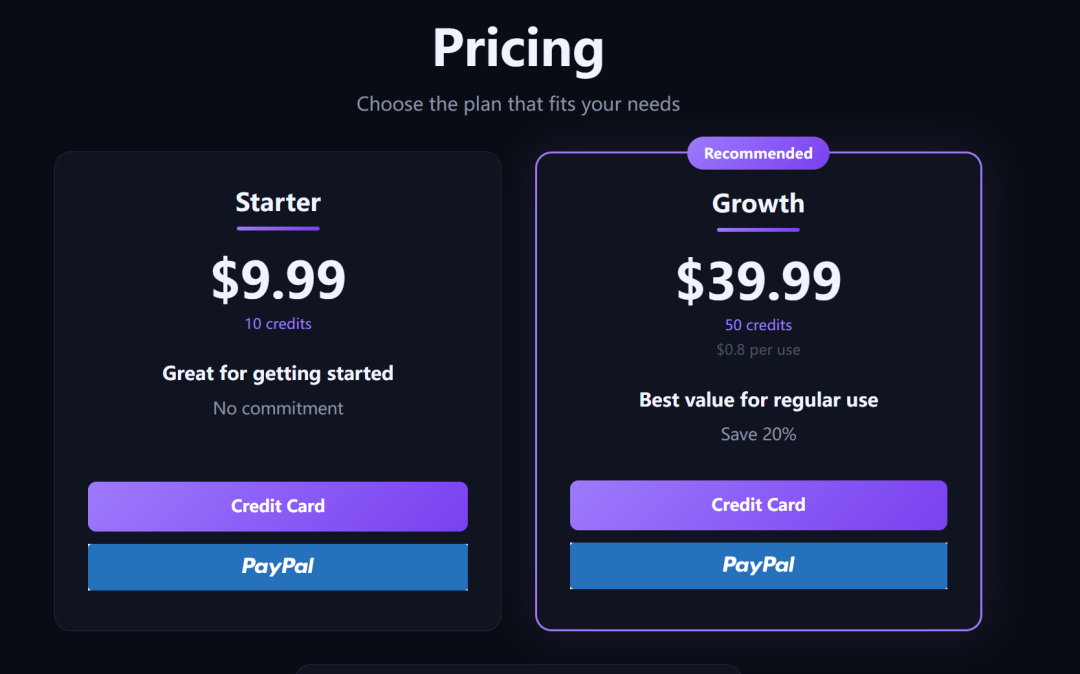Click the purple underline beneath Starter
The image size is (1080, 674).
(278, 229)
